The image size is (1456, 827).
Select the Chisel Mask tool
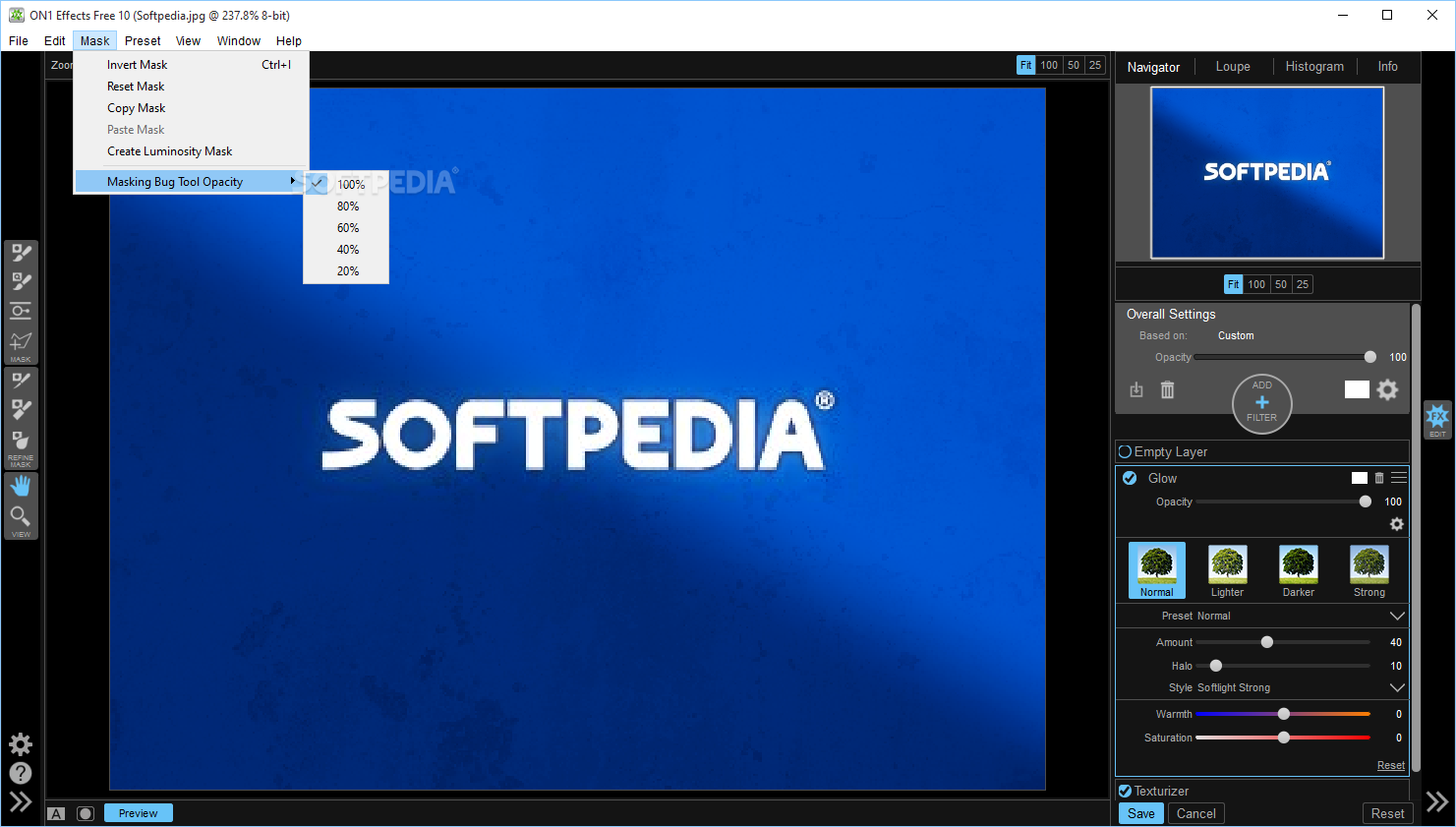pos(21,409)
